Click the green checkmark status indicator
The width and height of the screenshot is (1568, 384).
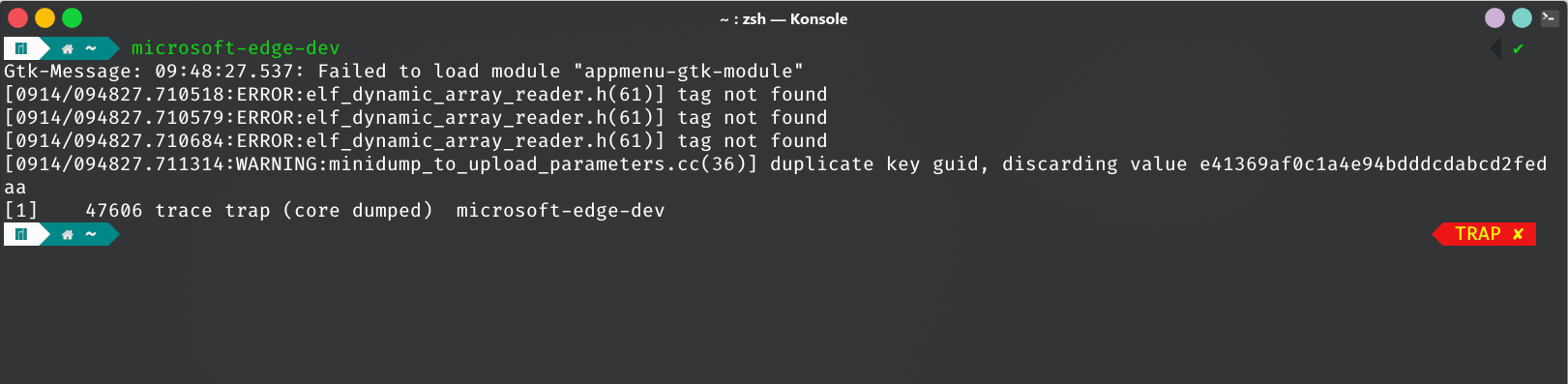[1519, 48]
